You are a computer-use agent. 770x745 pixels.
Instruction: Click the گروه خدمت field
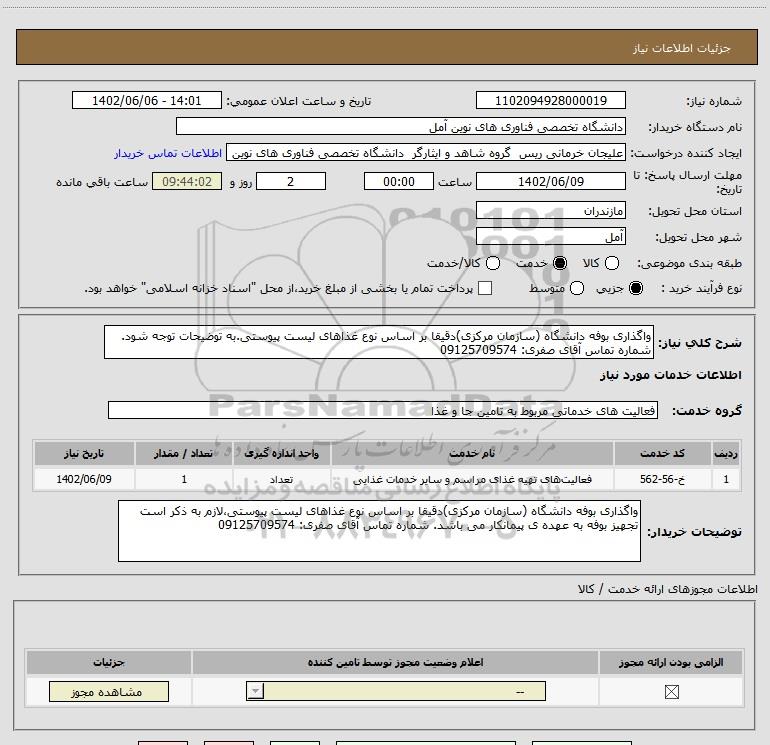pos(383,410)
